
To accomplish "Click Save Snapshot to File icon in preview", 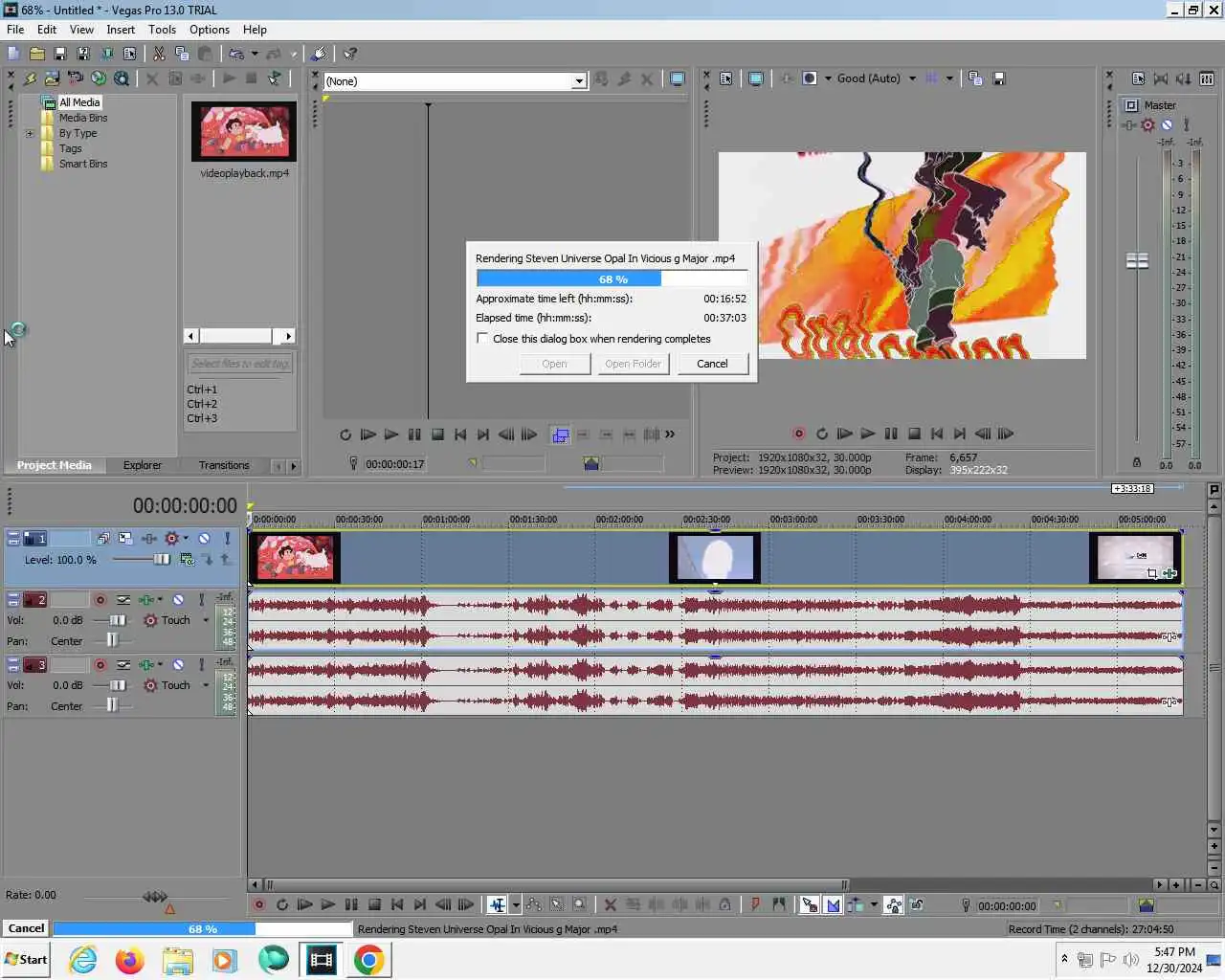I will tap(998, 78).
